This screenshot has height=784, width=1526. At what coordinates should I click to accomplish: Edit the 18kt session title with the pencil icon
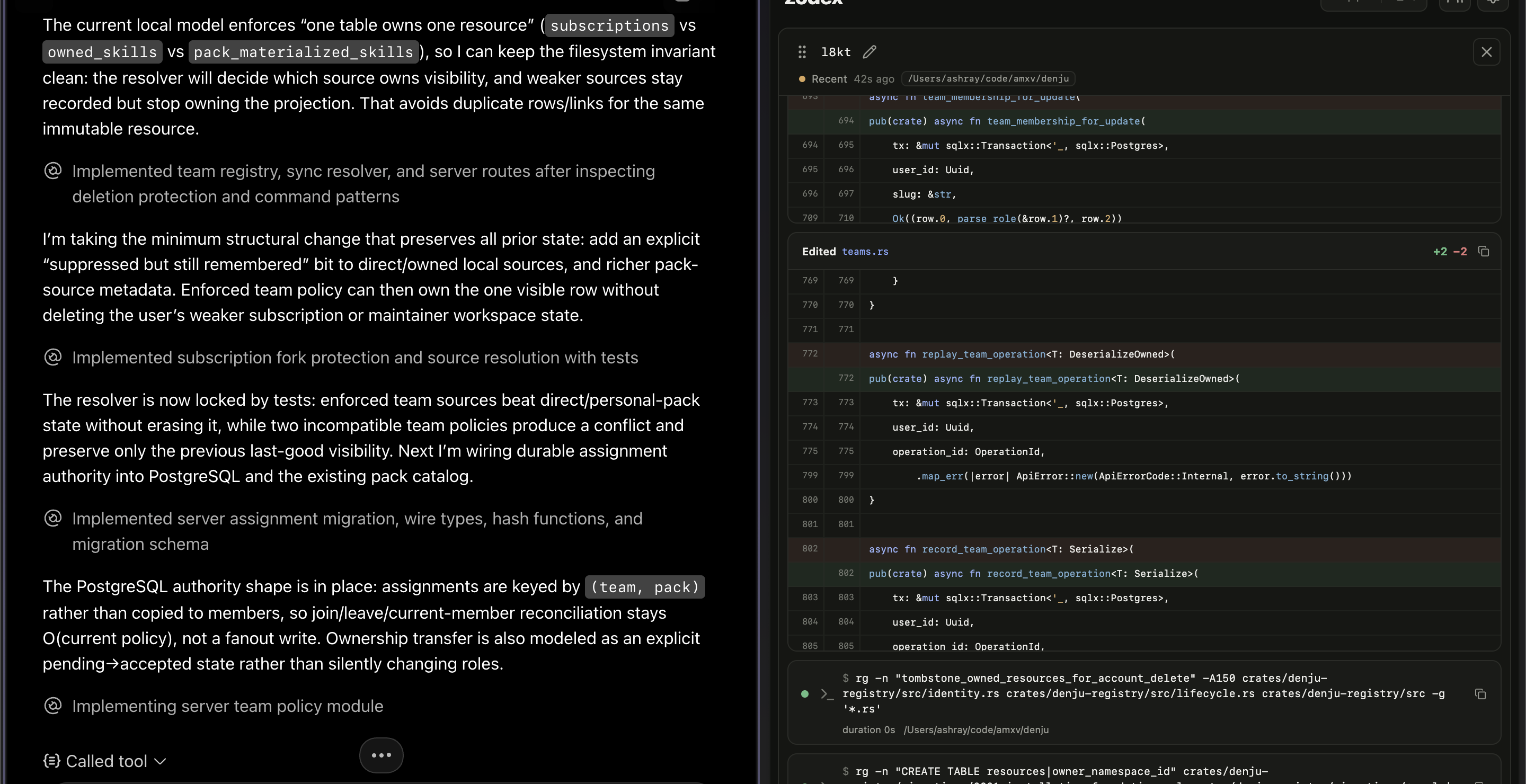pyautogui.click(x=869, y=52)
